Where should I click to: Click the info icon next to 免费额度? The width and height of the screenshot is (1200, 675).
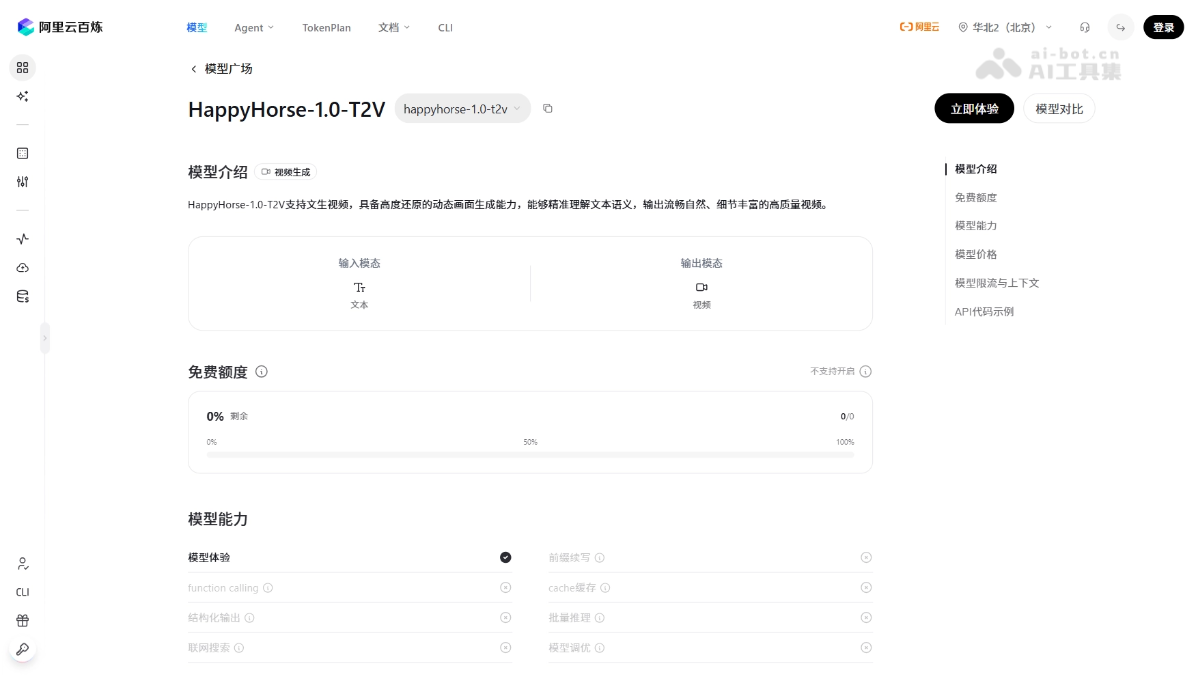click(261, 371)
